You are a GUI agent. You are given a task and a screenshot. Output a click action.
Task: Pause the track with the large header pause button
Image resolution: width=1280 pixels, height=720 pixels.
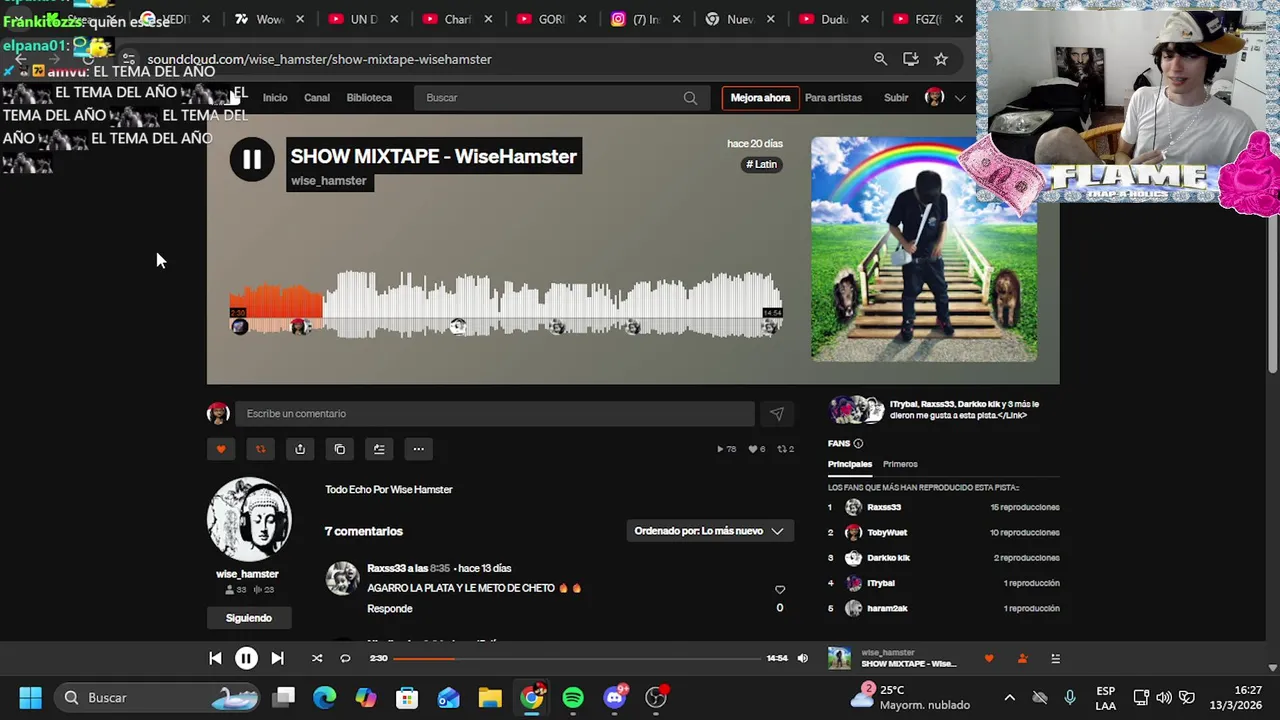click(x=252, y=159)
